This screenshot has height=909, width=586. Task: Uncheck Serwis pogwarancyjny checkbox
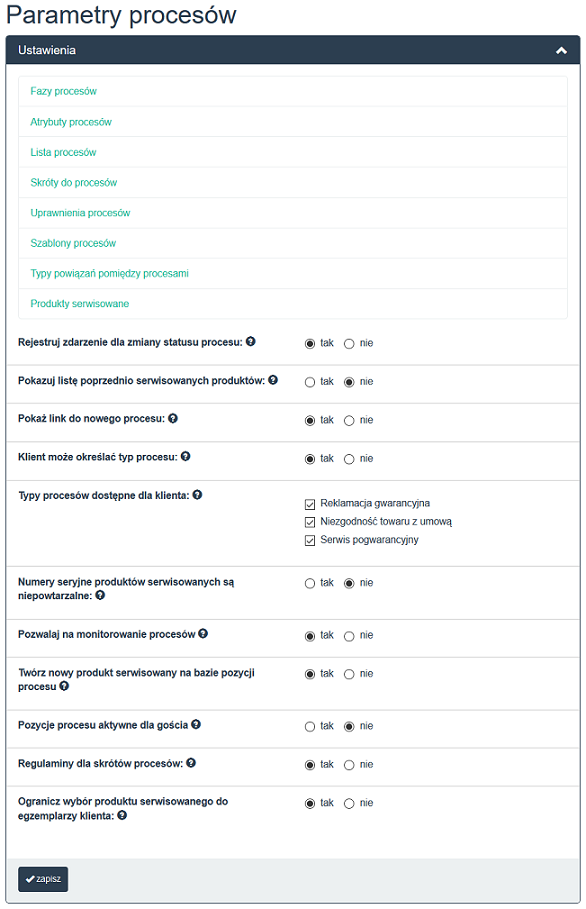[x=310, y=540]
